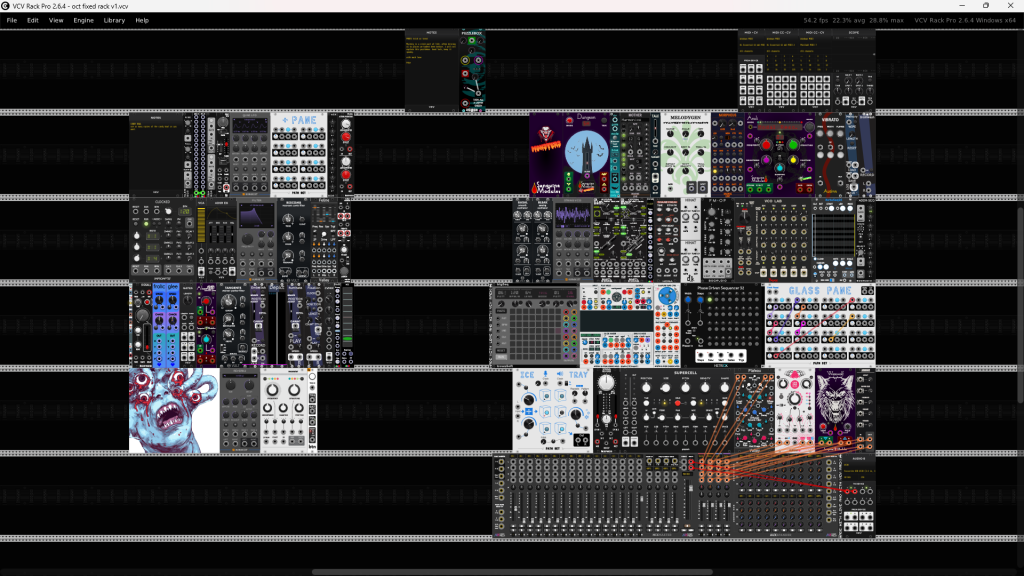Click the microphone icon on Ice Tray
This screenshot has height=576, width=1024.
pyautogui.click(x=545, y=375)
